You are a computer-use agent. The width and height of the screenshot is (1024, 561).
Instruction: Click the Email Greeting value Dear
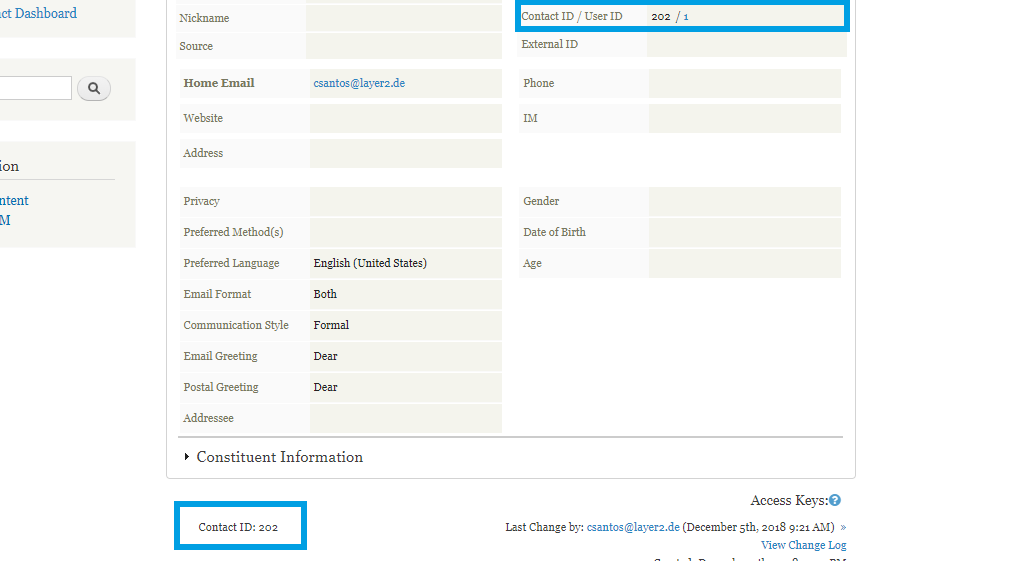point(325,356)
